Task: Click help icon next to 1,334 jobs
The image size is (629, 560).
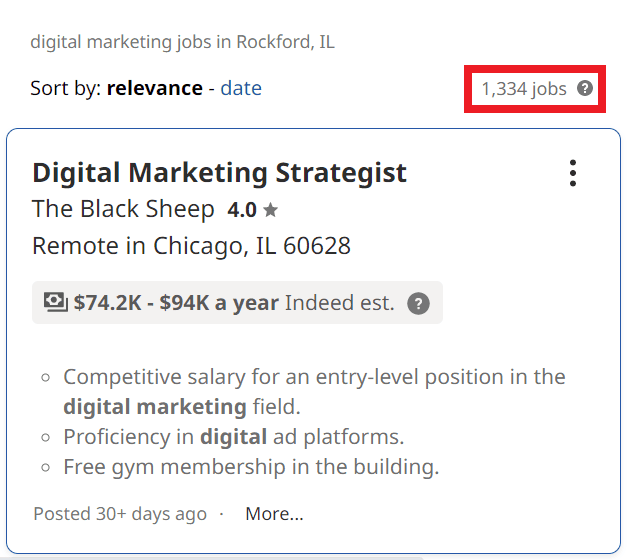Action: coord(585,88)
